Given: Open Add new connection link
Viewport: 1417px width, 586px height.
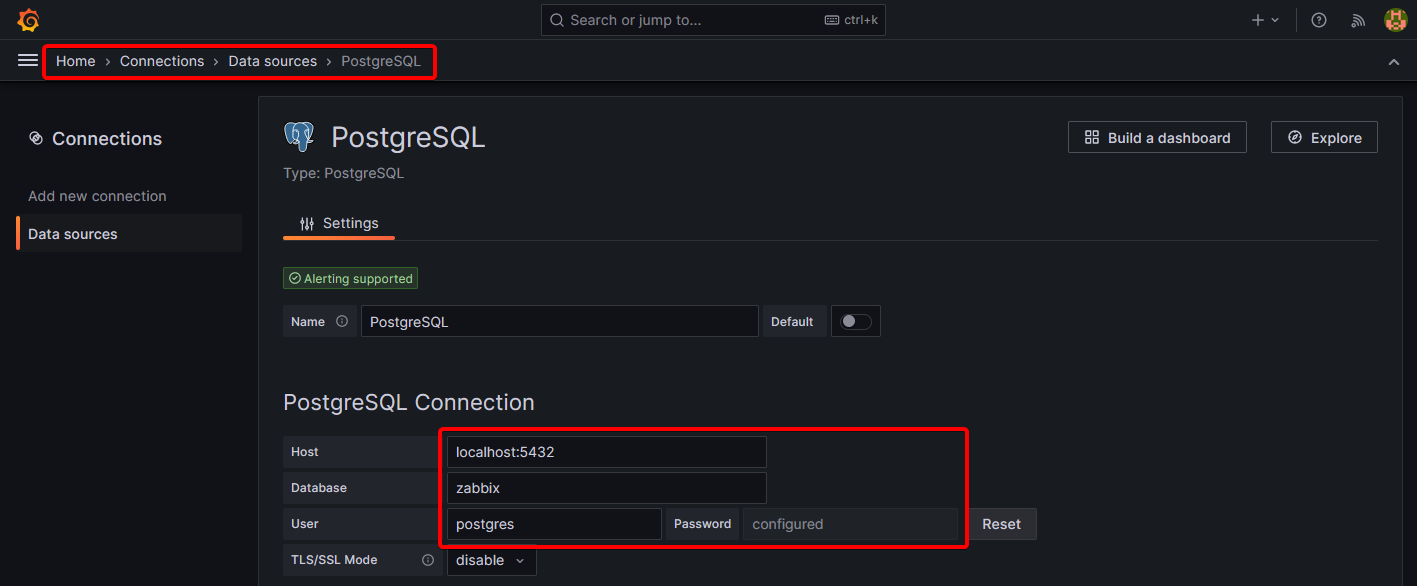Looking at the screenshot, I should click(x=96, y=195).
